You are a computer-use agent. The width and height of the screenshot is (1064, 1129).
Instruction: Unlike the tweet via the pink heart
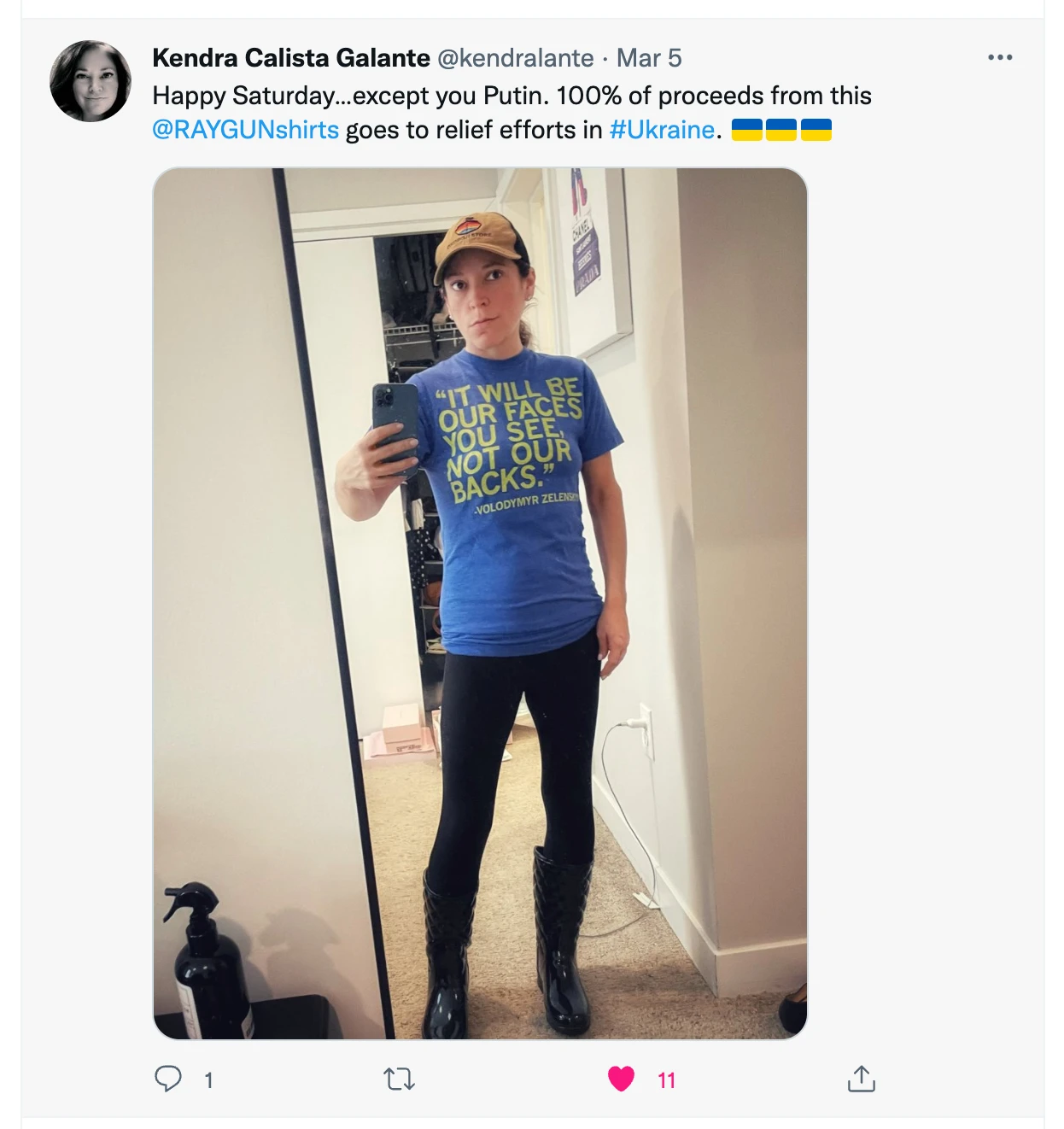coord(622,1079)
